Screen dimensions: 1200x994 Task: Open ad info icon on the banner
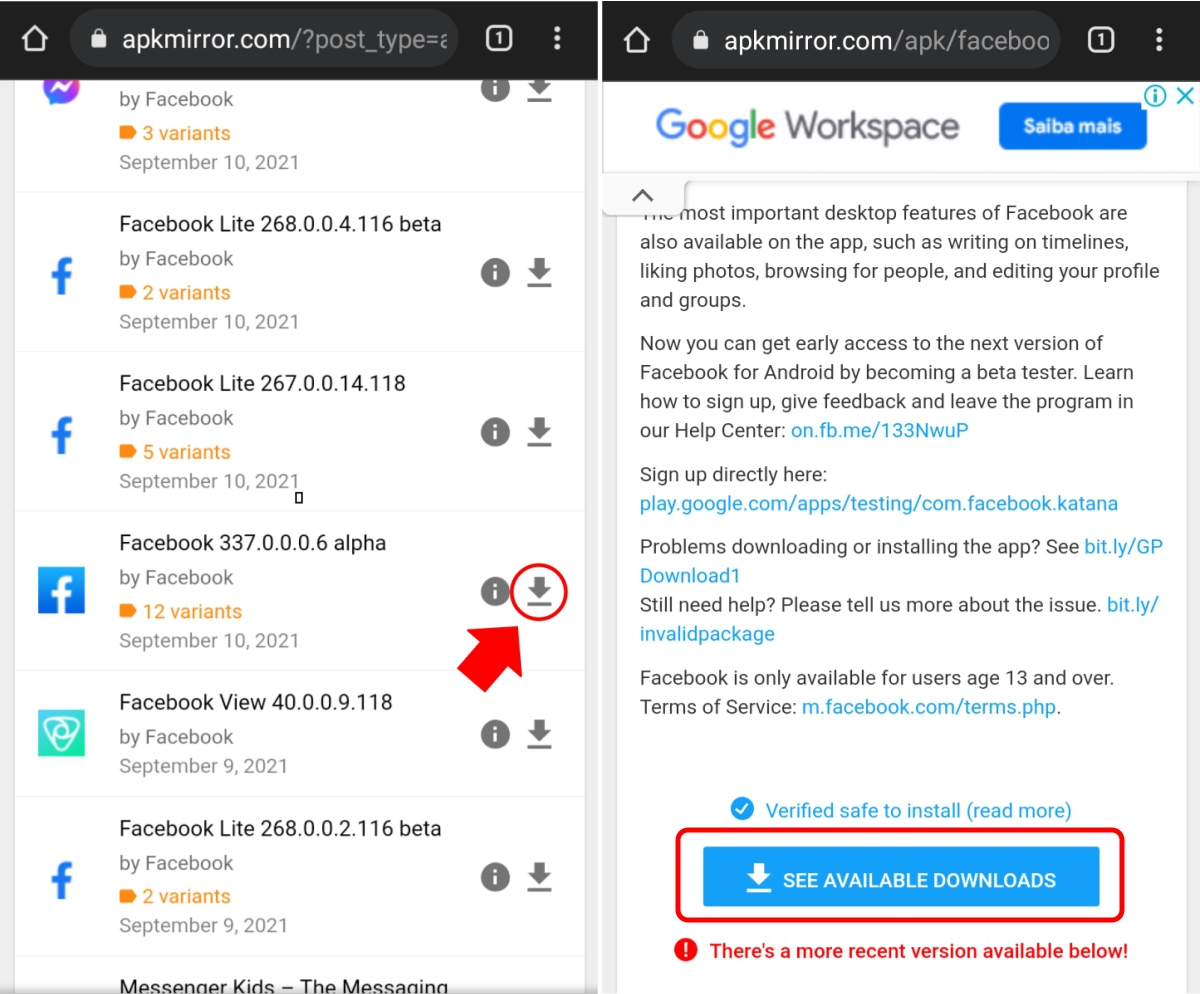(x=1155, y=96)
